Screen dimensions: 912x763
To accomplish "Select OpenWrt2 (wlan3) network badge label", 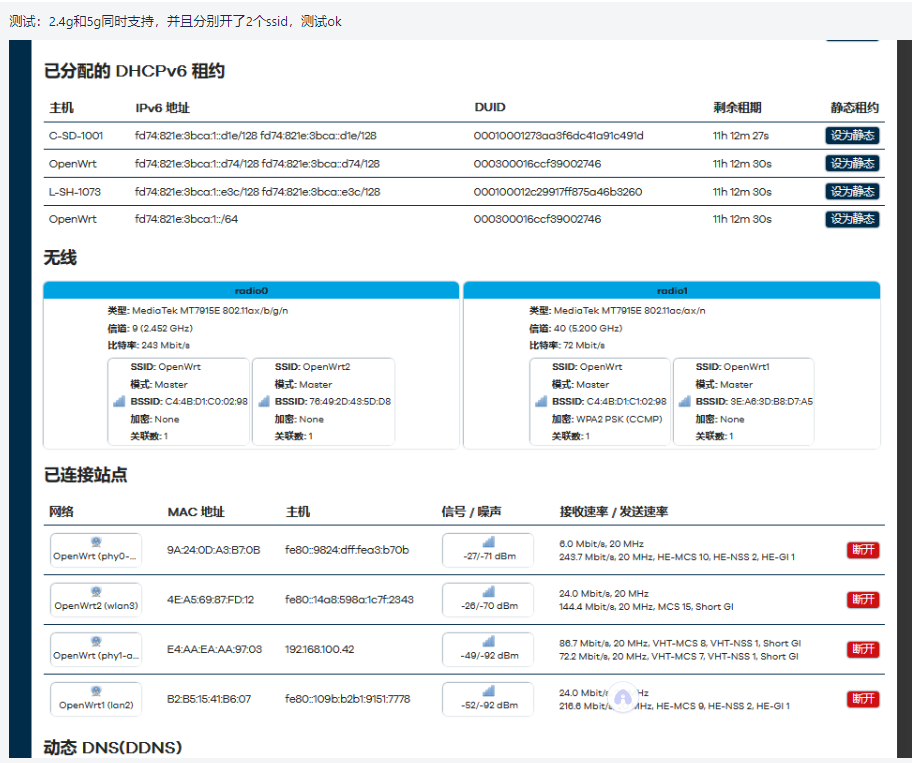I will pos(96,606).
